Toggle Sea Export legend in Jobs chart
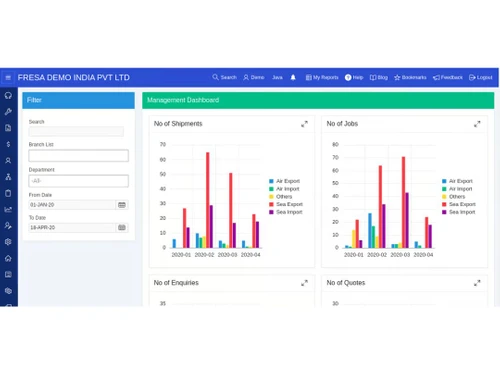Screen dimensions: 500x375 [x=459, y=204]
